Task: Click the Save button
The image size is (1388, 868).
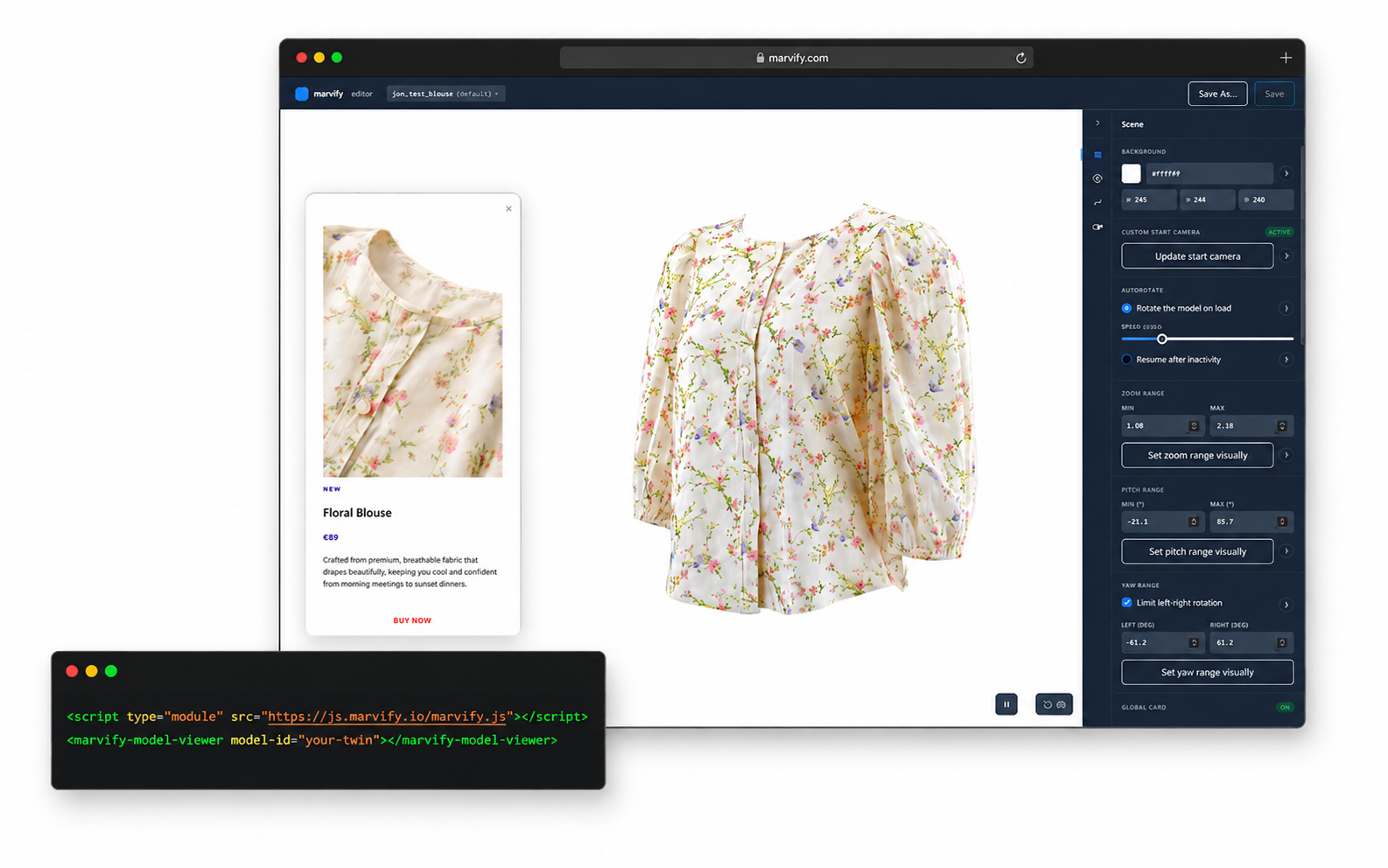Action: tap(1274, 94)
